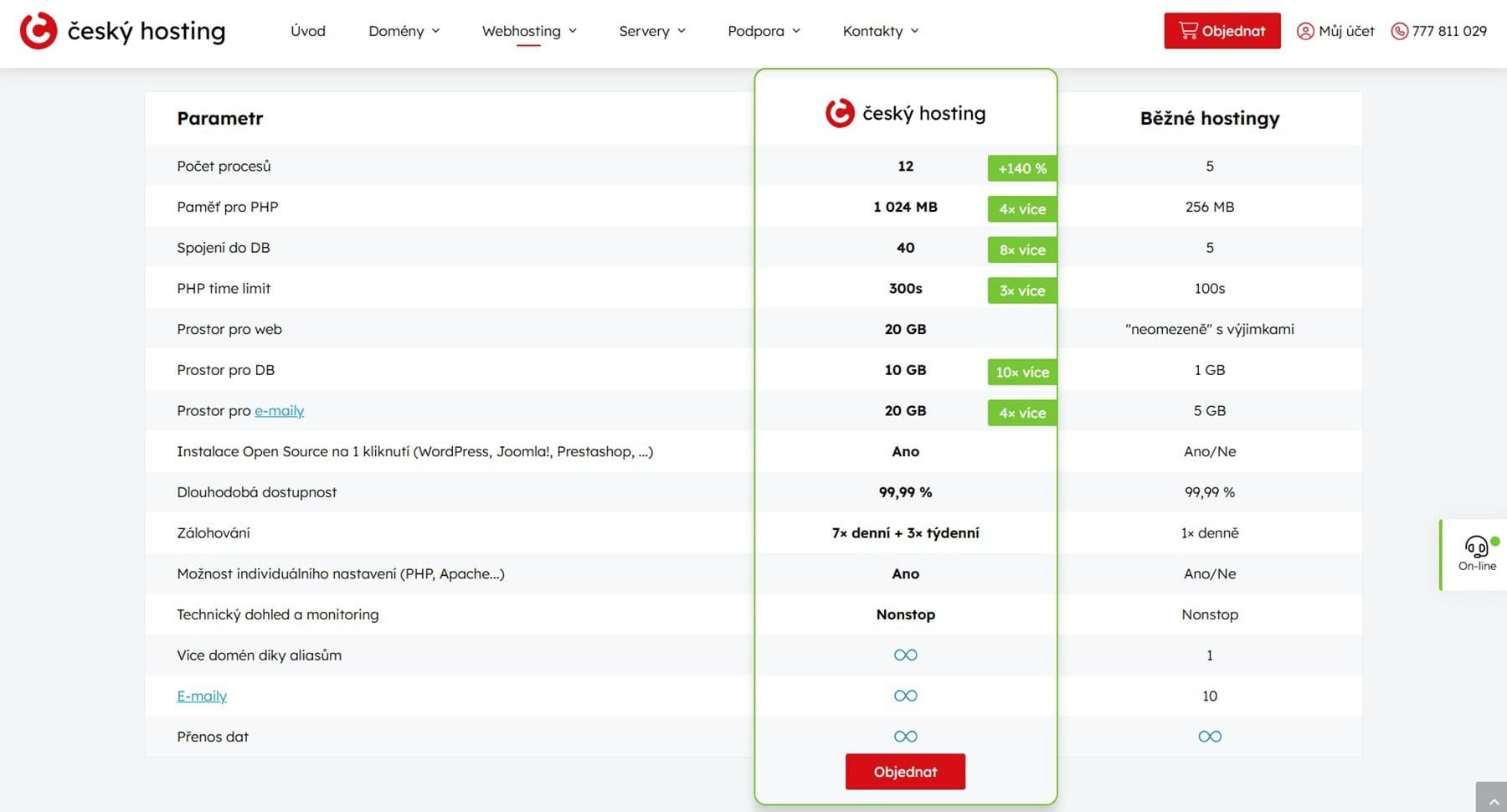Click the Počet procesů row label
The image size is (1507, 812).
coord(224,167)
